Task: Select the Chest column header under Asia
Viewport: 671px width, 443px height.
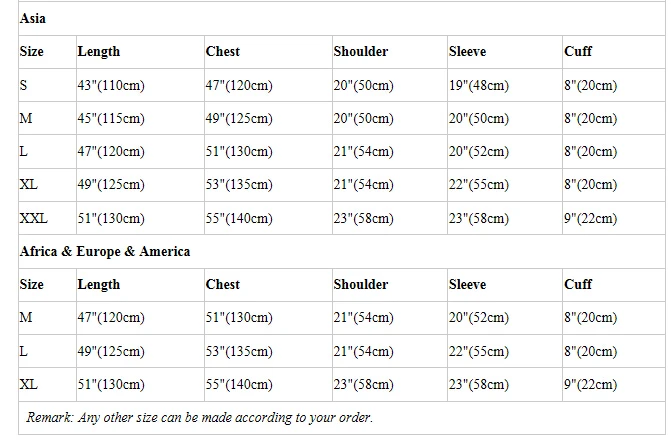Action: (223, 51)
